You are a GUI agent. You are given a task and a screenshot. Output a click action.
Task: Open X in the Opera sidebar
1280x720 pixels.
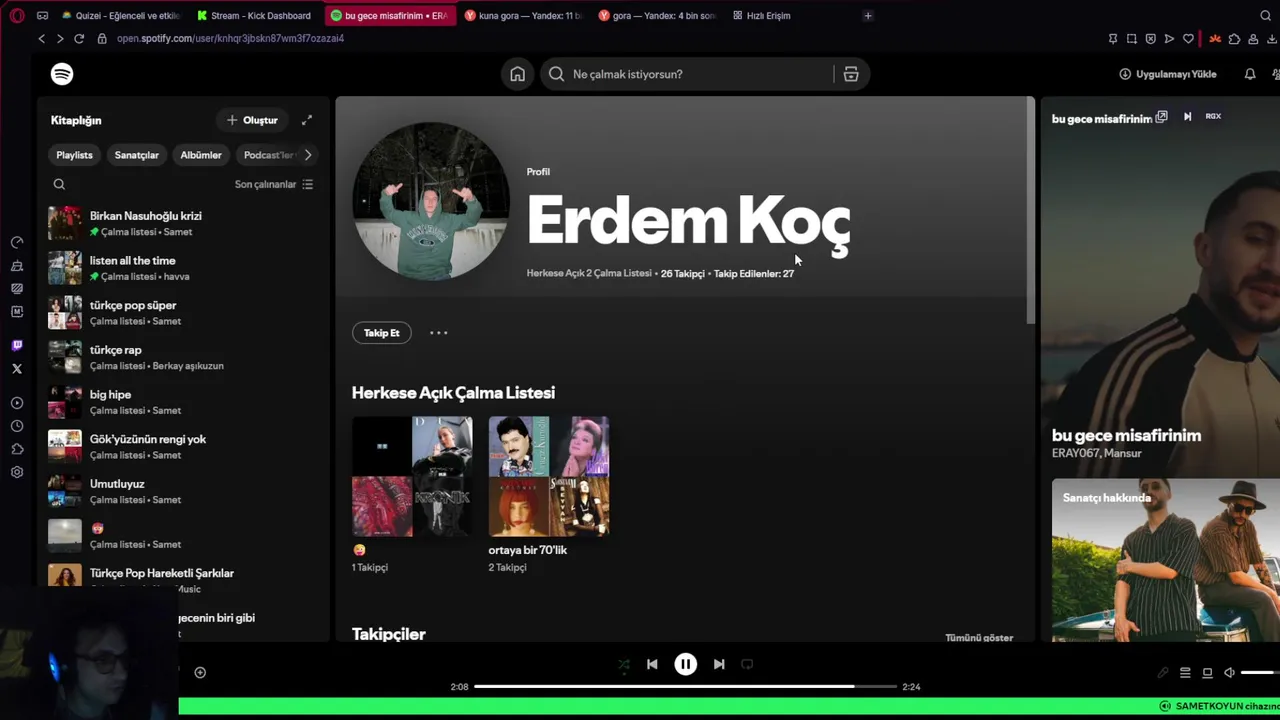point(17,369)
